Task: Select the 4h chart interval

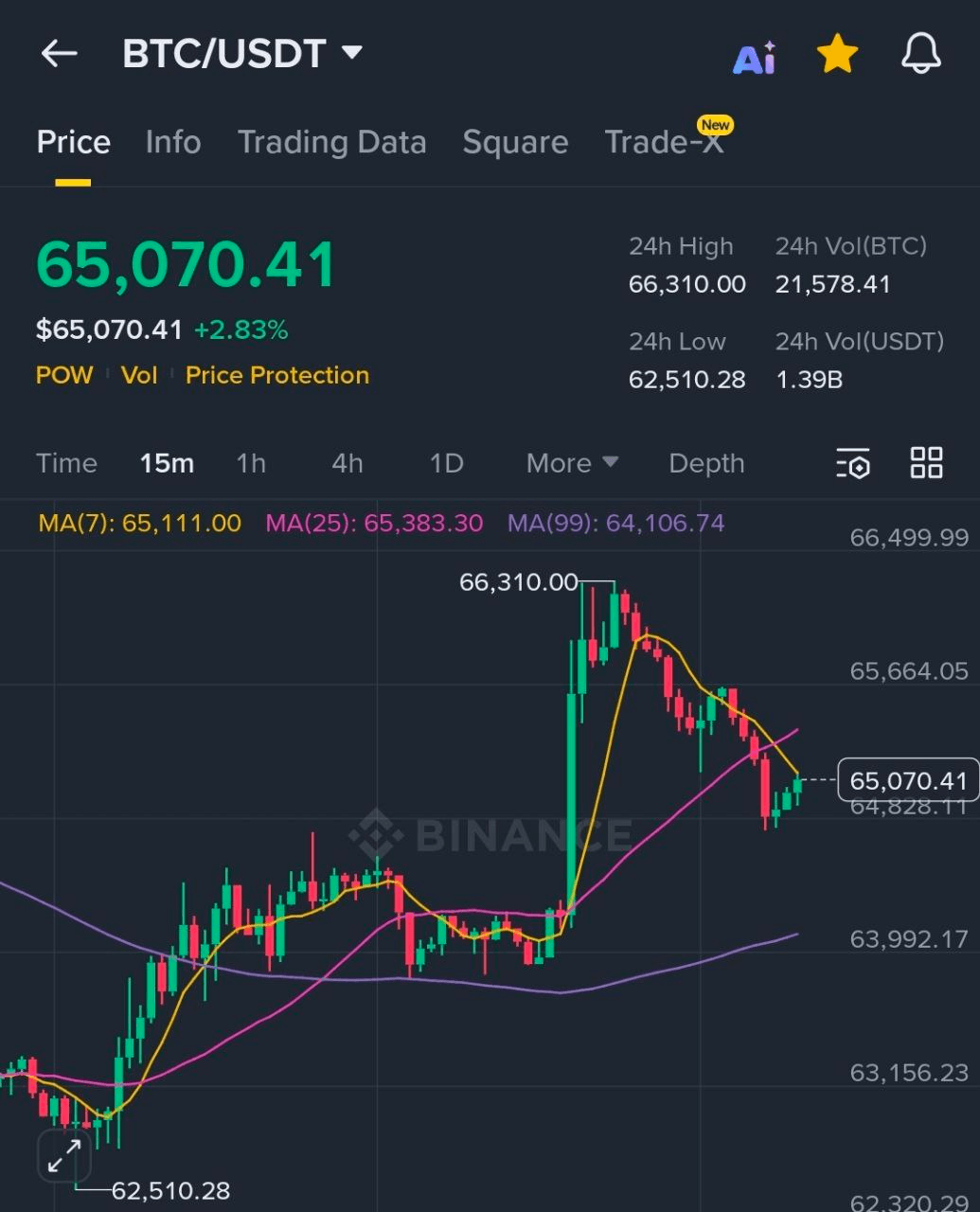Action: [347, 463]
